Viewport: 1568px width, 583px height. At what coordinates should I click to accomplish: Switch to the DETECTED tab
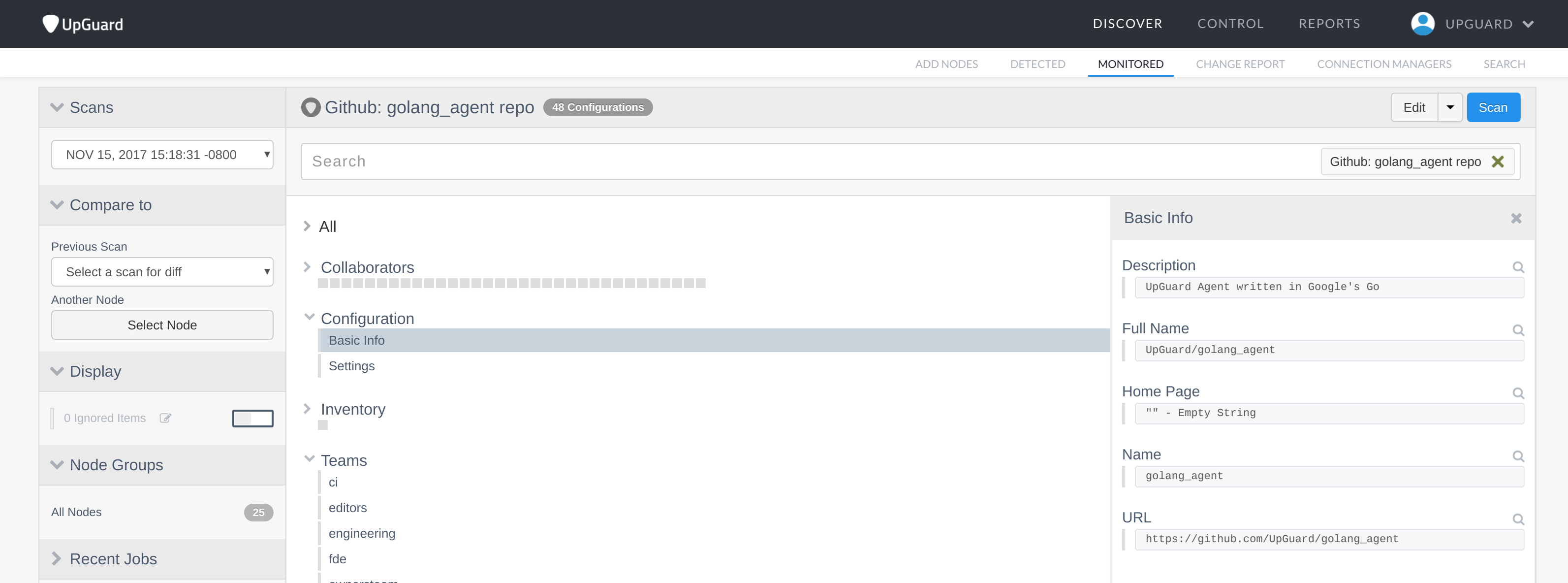1038,64
